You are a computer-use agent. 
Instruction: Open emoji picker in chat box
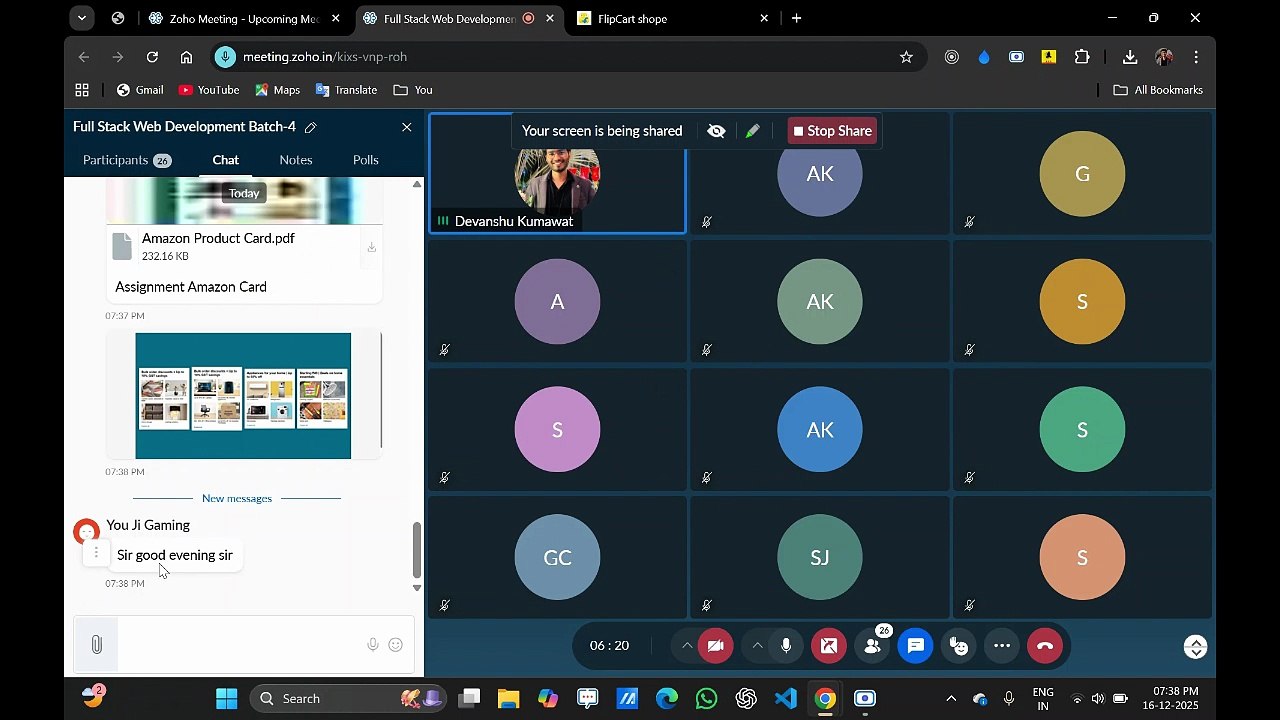[x=396, y=645]
